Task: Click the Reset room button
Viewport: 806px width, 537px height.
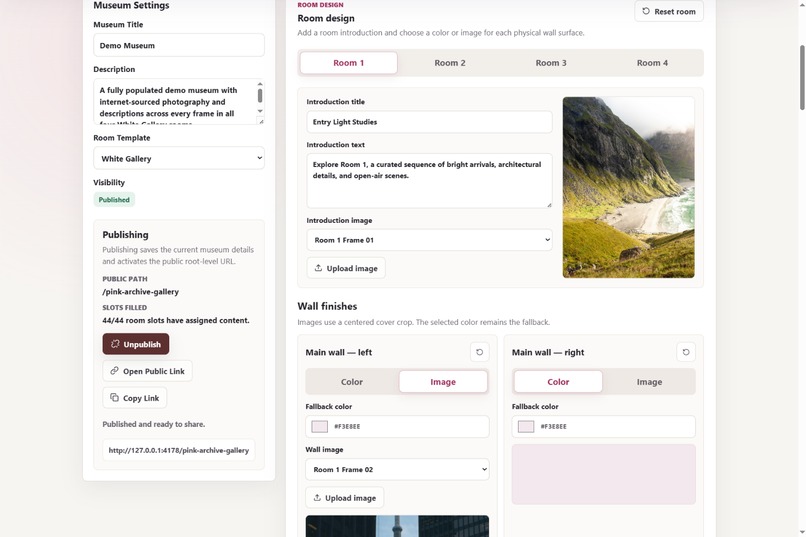Action: coord(669,11)
